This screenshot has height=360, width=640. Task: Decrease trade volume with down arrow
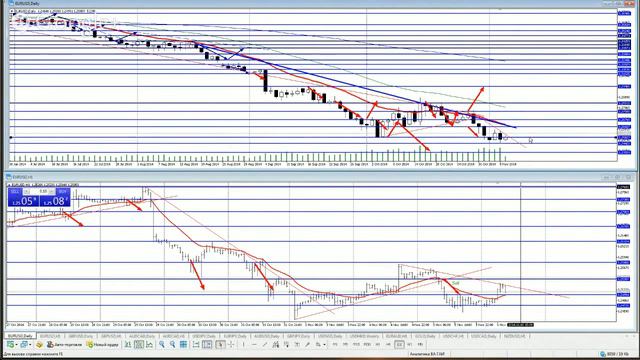[x=27, y=191]
